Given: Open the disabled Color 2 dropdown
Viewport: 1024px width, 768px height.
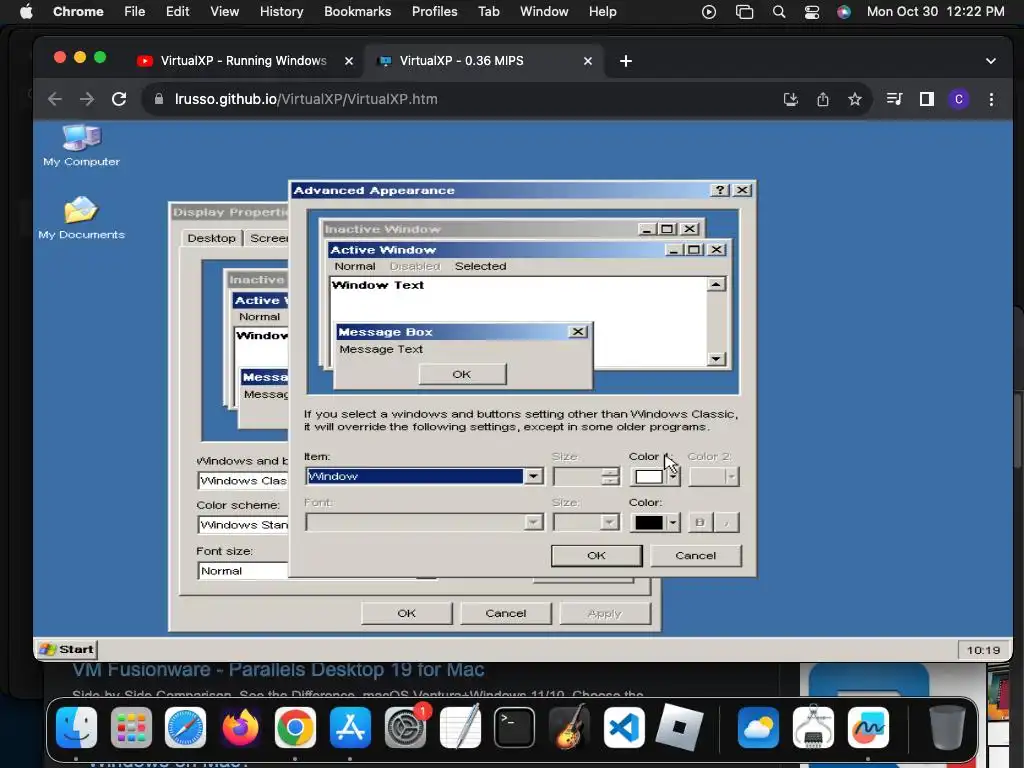Looking at the screenshot, I should coord(731,477).
